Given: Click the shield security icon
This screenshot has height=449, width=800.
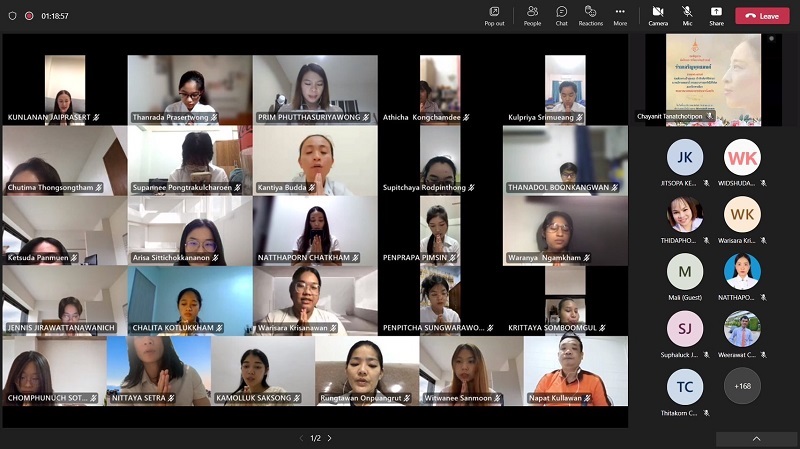Looking at the screenshot, I should coord(12,16).
